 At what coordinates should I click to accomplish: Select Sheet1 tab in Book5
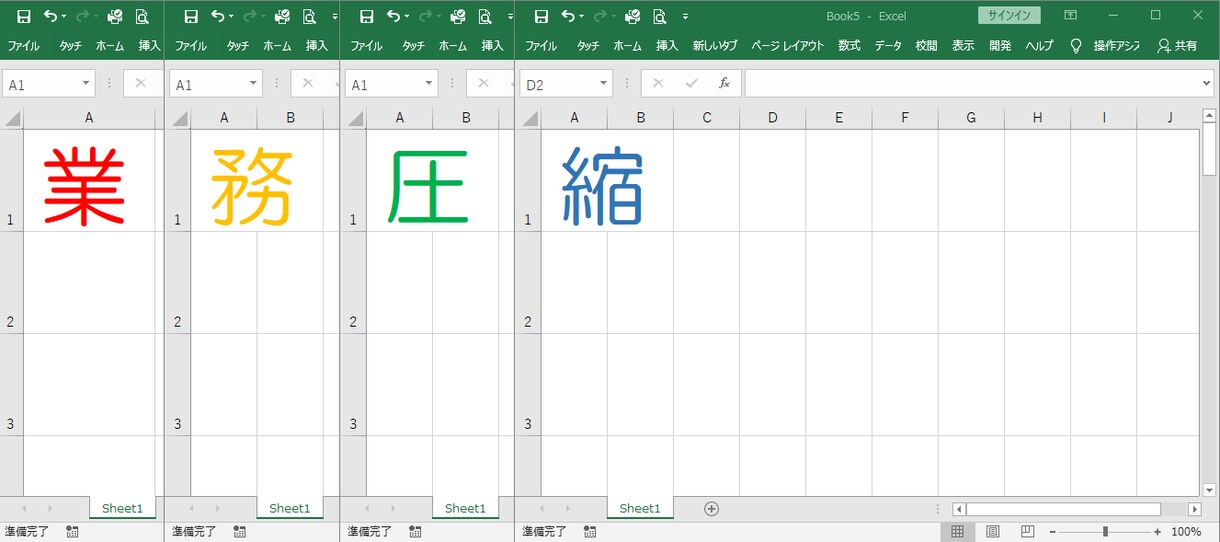click(x=640, y=508)
